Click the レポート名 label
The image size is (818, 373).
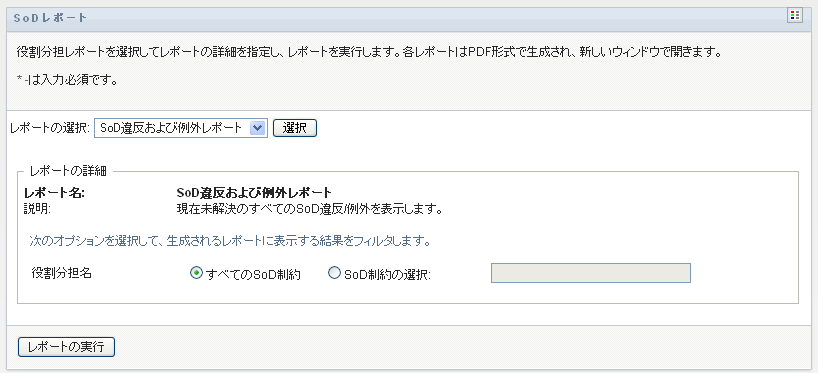point(54,192)
